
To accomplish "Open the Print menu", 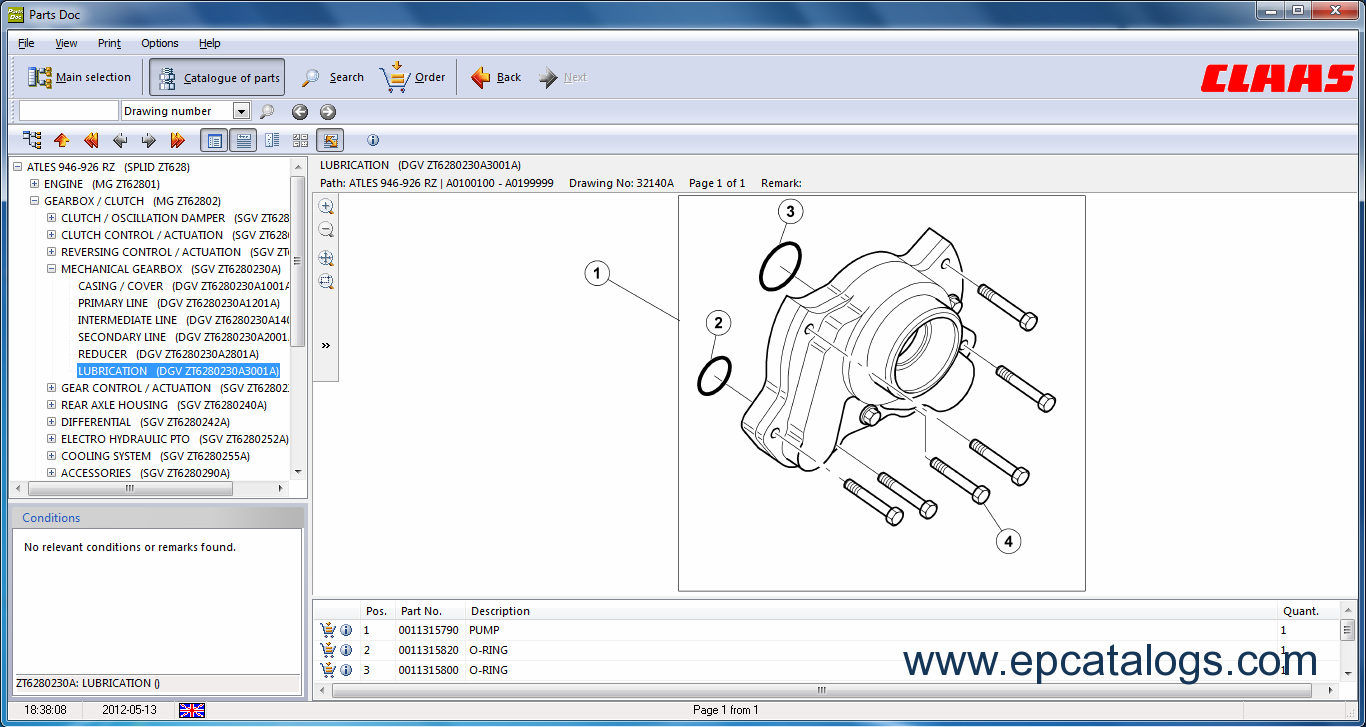I will [109, 43].
